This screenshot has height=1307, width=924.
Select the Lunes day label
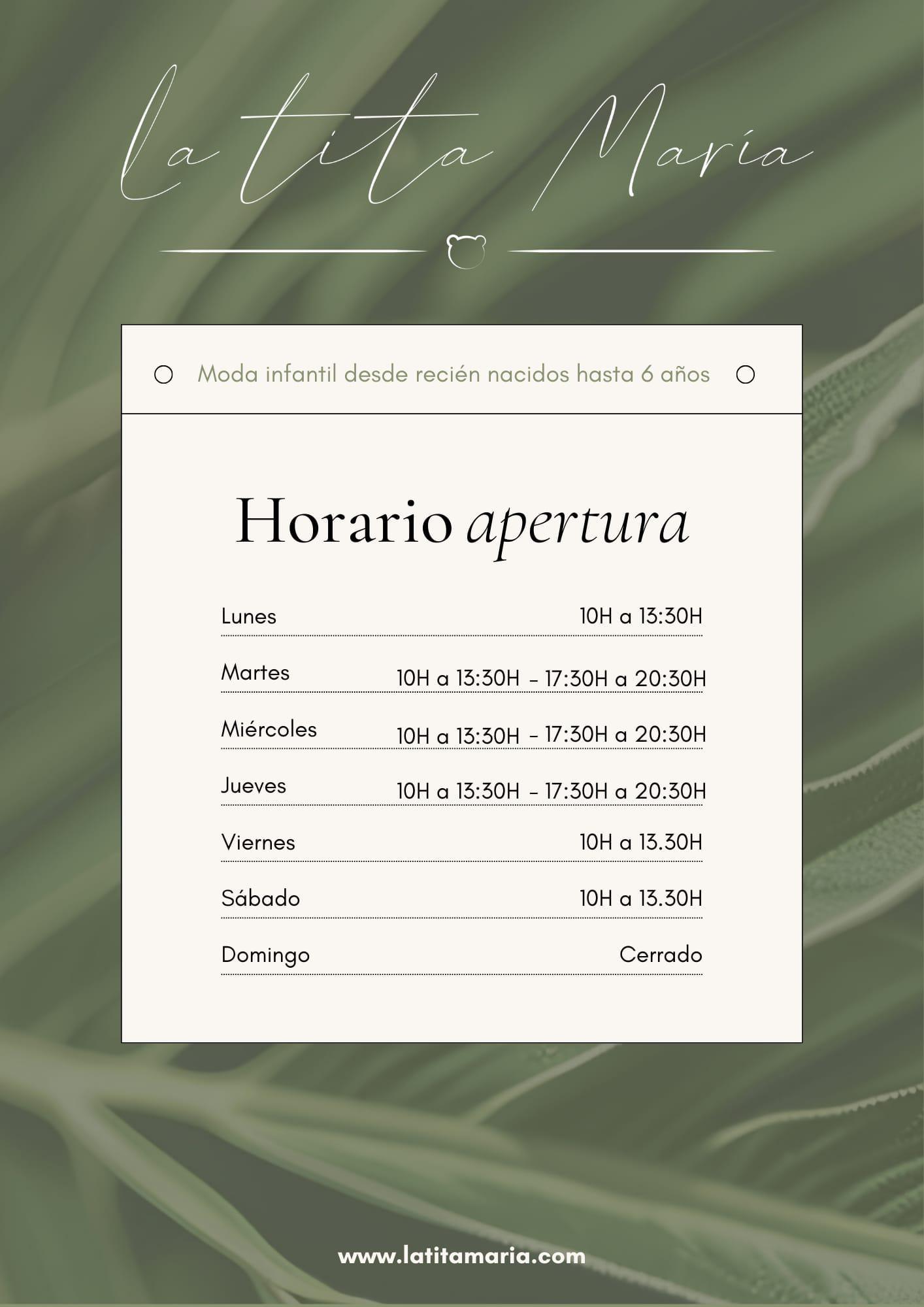coord(249,616)
